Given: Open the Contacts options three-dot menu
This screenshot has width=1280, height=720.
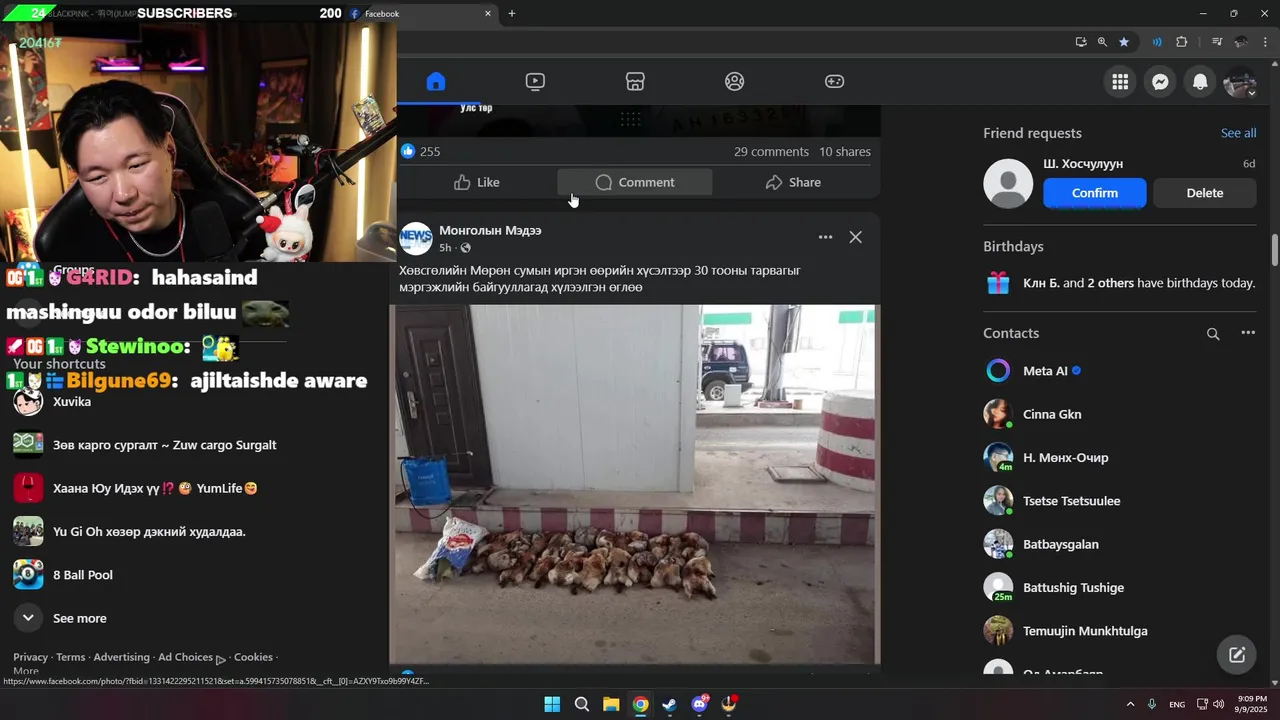Looking at the screenshot, I should click(1248, 333).
